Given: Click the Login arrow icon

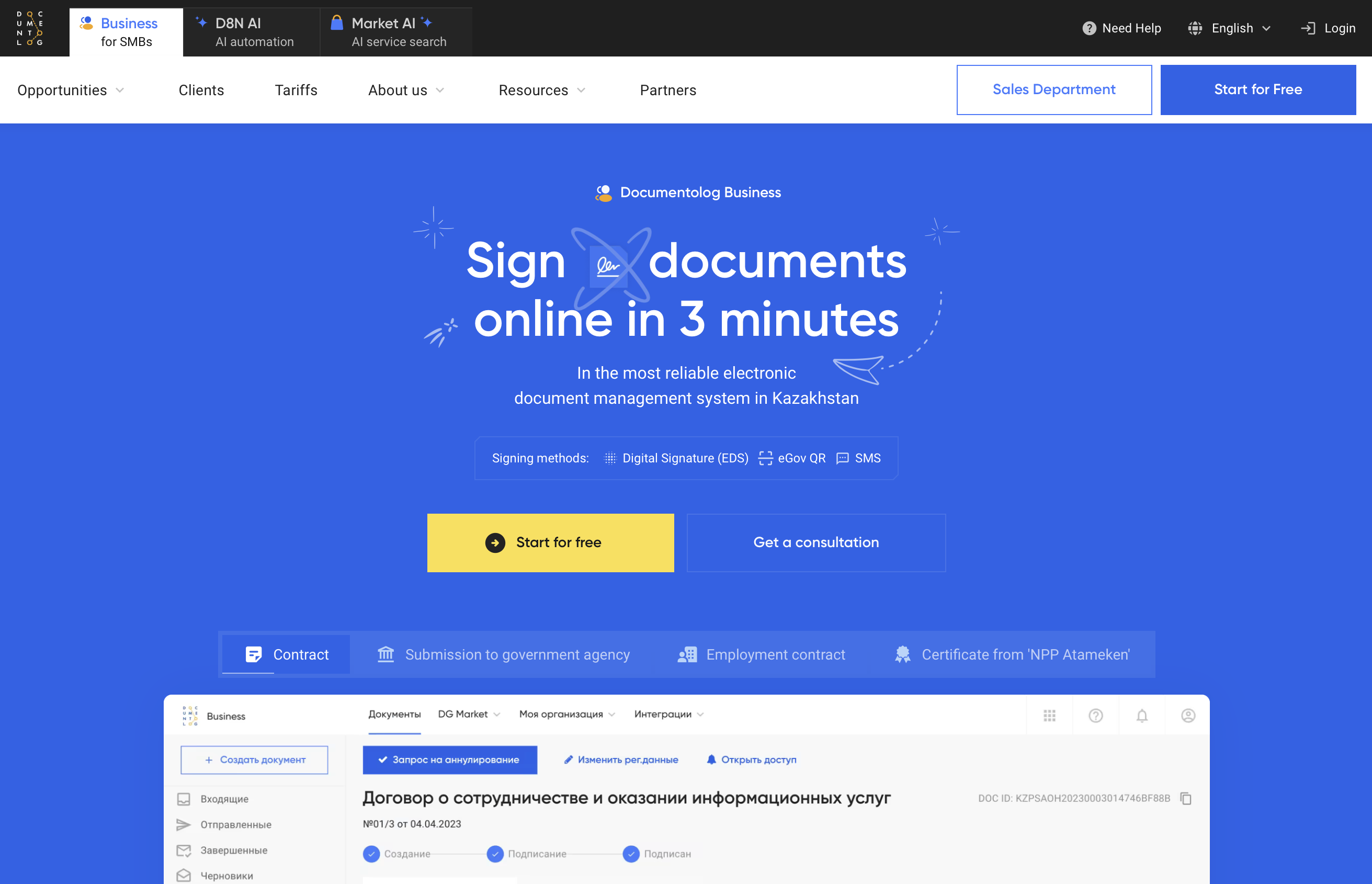Looking at the screenshot, I should (1308, 28).
